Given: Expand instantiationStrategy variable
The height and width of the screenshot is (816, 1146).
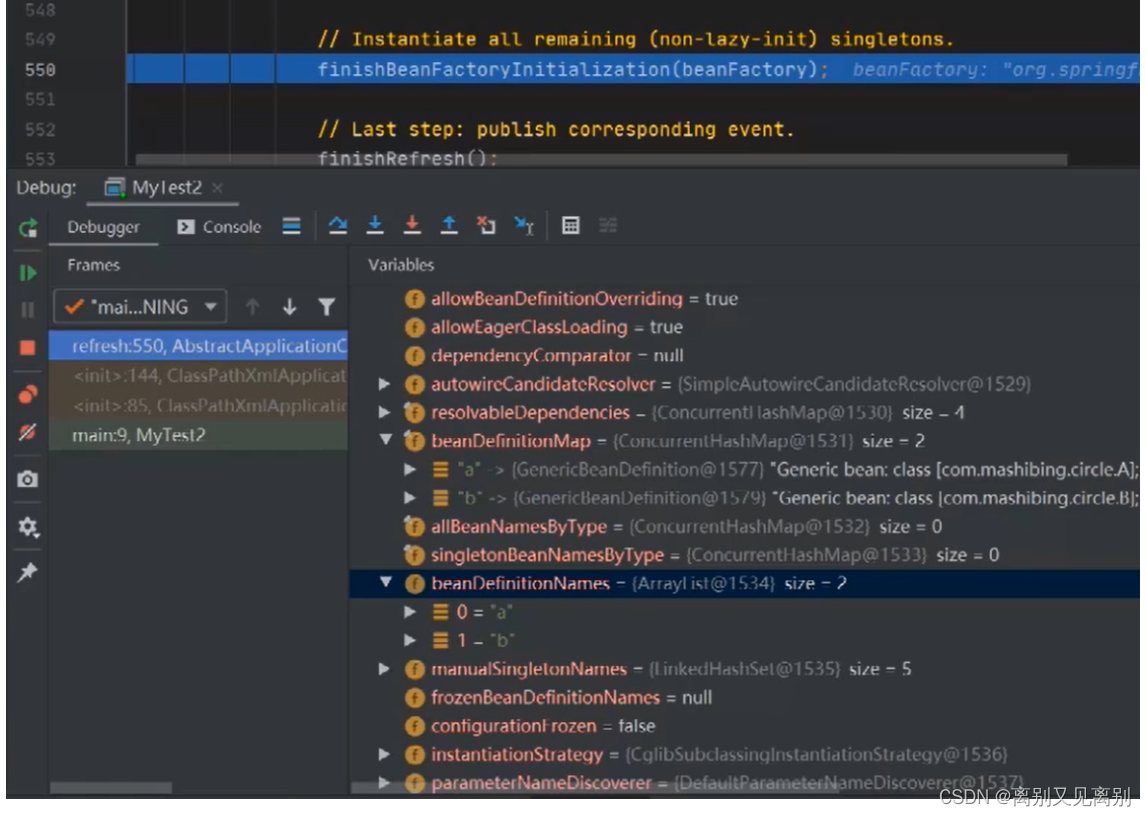Looking at the screenshot, I should pos(384,755).
